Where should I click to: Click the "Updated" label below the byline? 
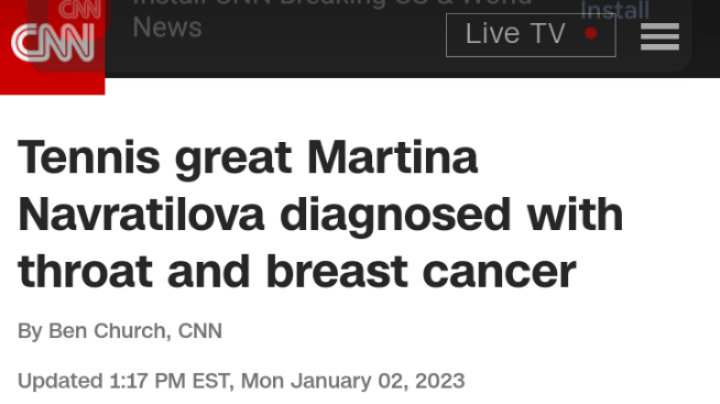click(59, 381)
